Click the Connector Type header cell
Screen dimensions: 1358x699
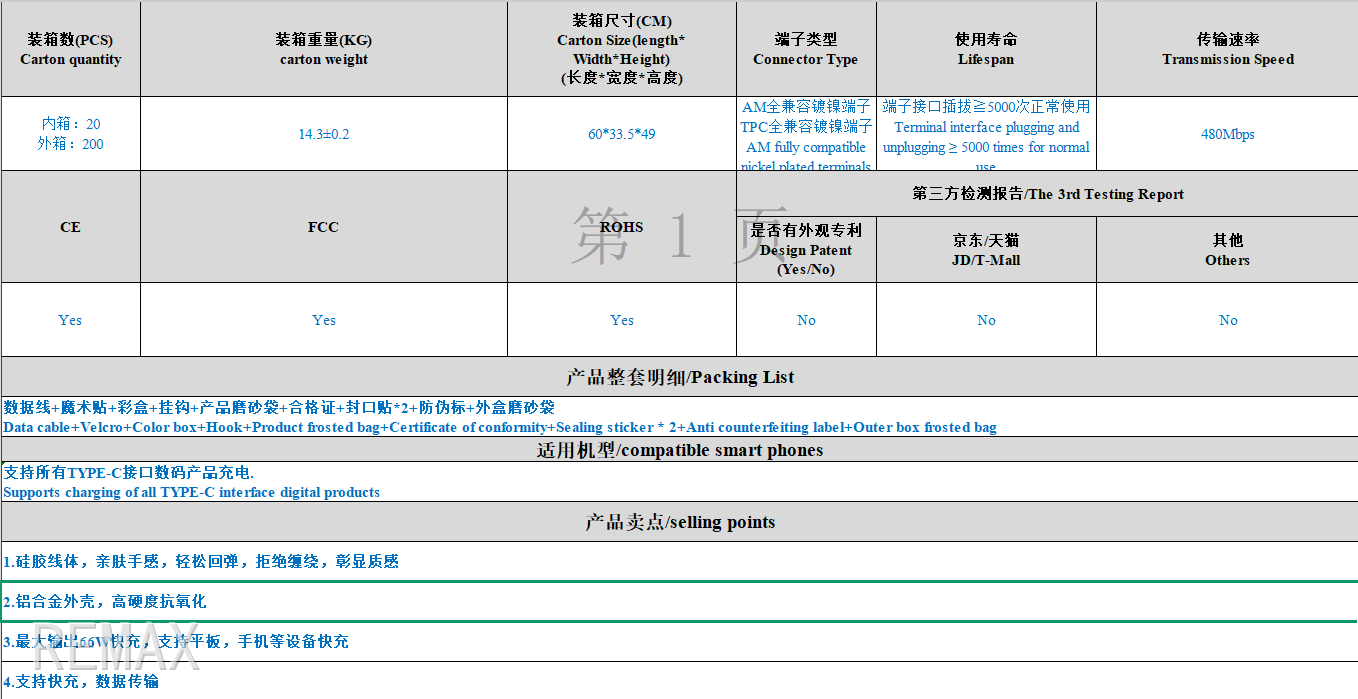coord(805,50)
